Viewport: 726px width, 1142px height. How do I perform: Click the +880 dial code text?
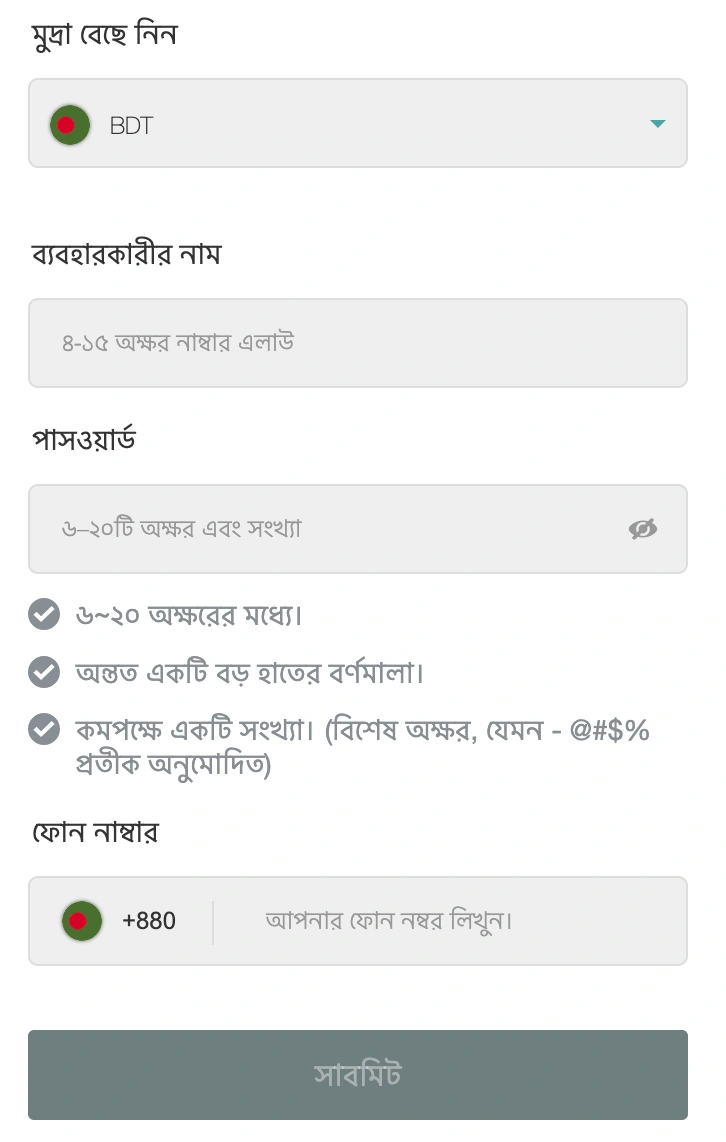tap(149, 921)
